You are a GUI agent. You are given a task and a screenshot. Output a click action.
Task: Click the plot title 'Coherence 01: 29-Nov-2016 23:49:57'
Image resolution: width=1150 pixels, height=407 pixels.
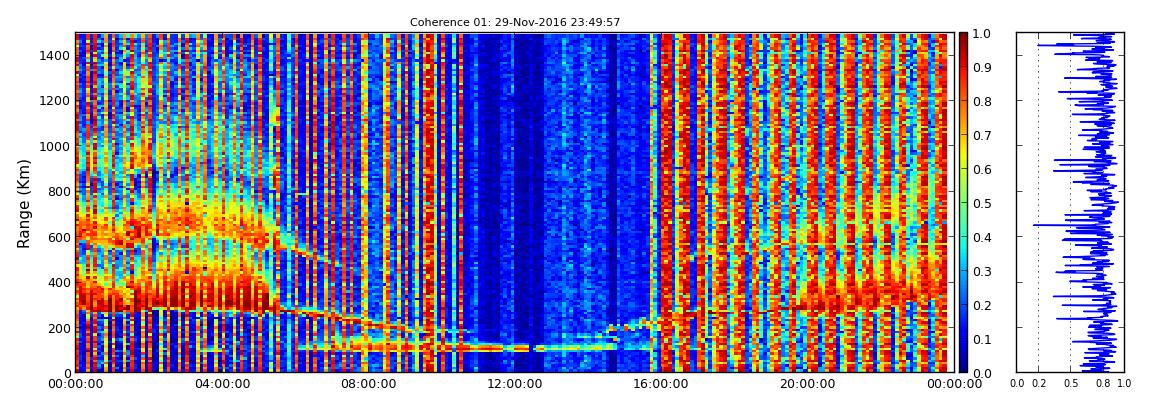515,22
